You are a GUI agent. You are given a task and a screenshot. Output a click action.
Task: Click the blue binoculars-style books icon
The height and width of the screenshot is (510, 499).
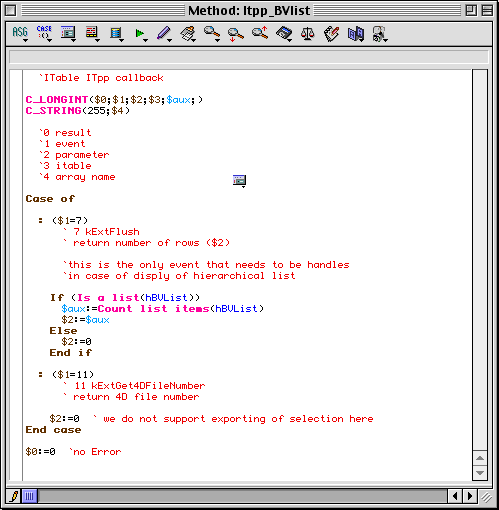click(x=355, y=34)
